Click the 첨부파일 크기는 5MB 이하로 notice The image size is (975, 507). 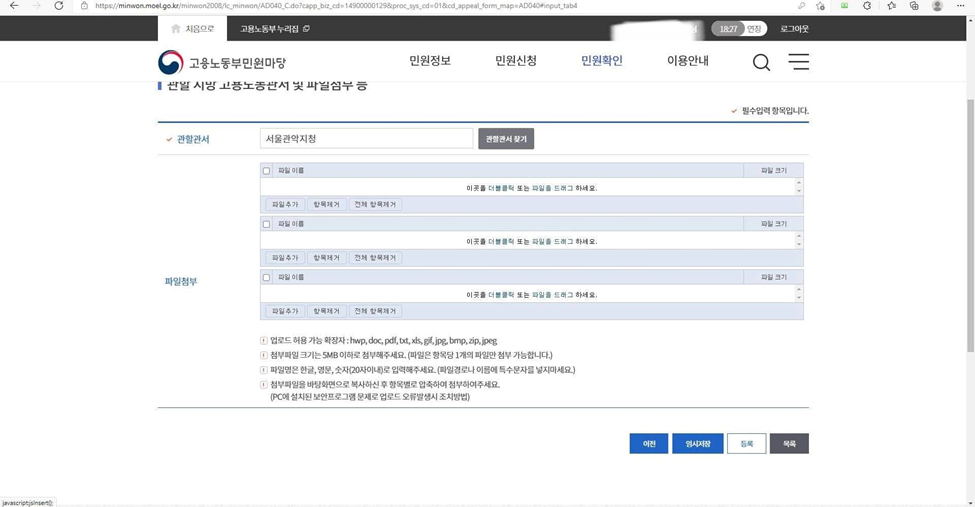tap(411, 355)
